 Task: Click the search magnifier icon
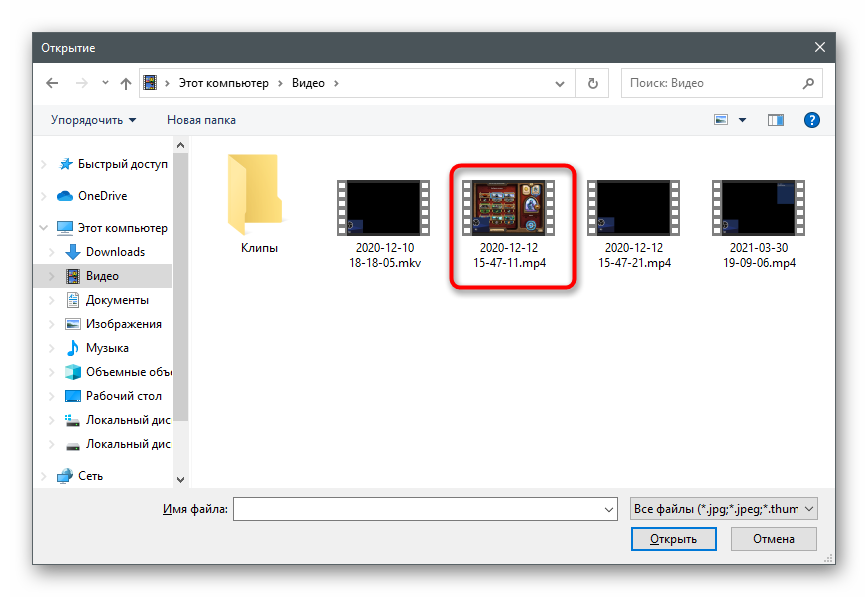809,83
